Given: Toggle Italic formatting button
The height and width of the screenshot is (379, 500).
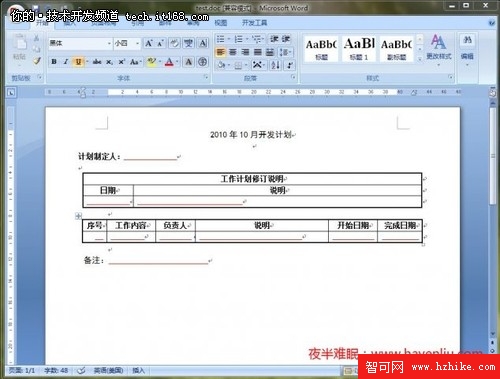Looking at the screenshot, I should [66, 62].
